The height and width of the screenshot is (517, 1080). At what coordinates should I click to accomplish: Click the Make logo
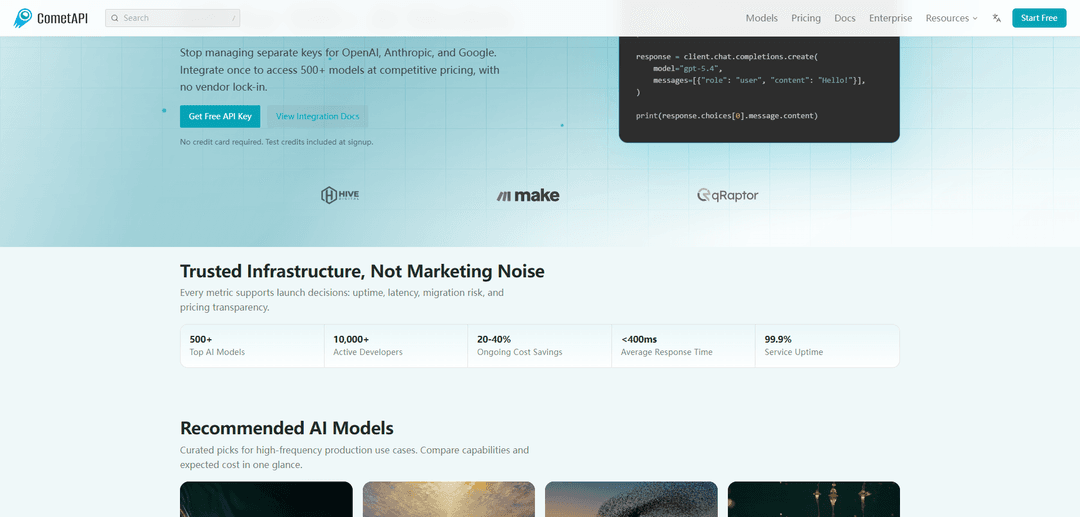[528, 196]
